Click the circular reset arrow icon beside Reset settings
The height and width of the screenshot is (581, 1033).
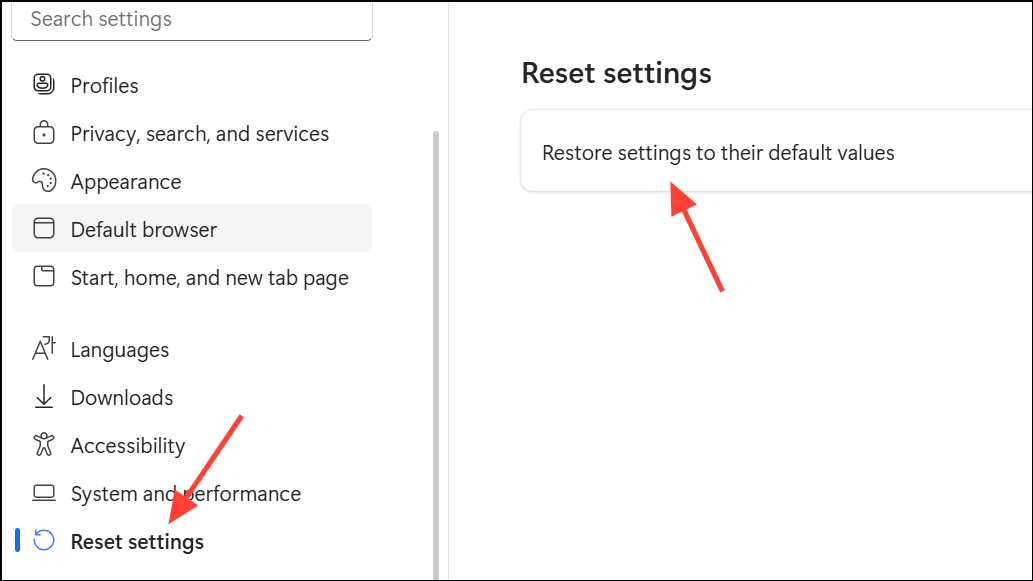tap(41, 541)
